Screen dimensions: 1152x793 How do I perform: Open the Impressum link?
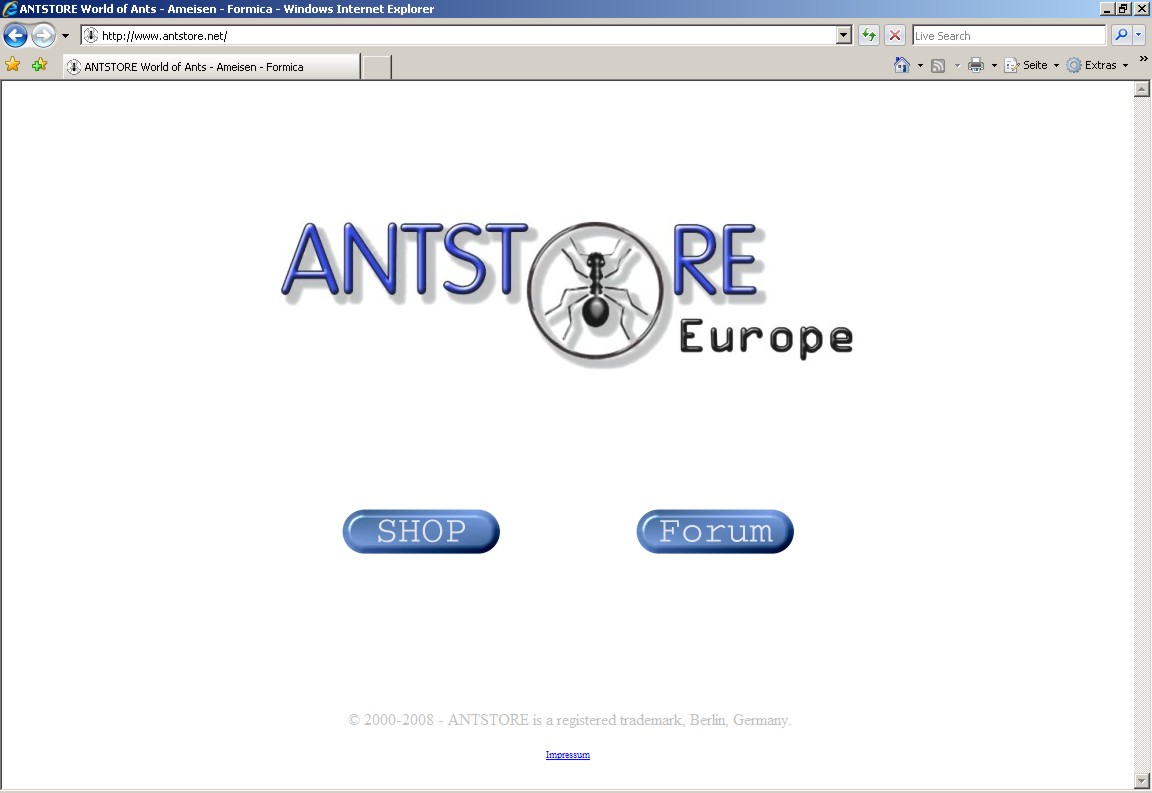tap(567, 755)
